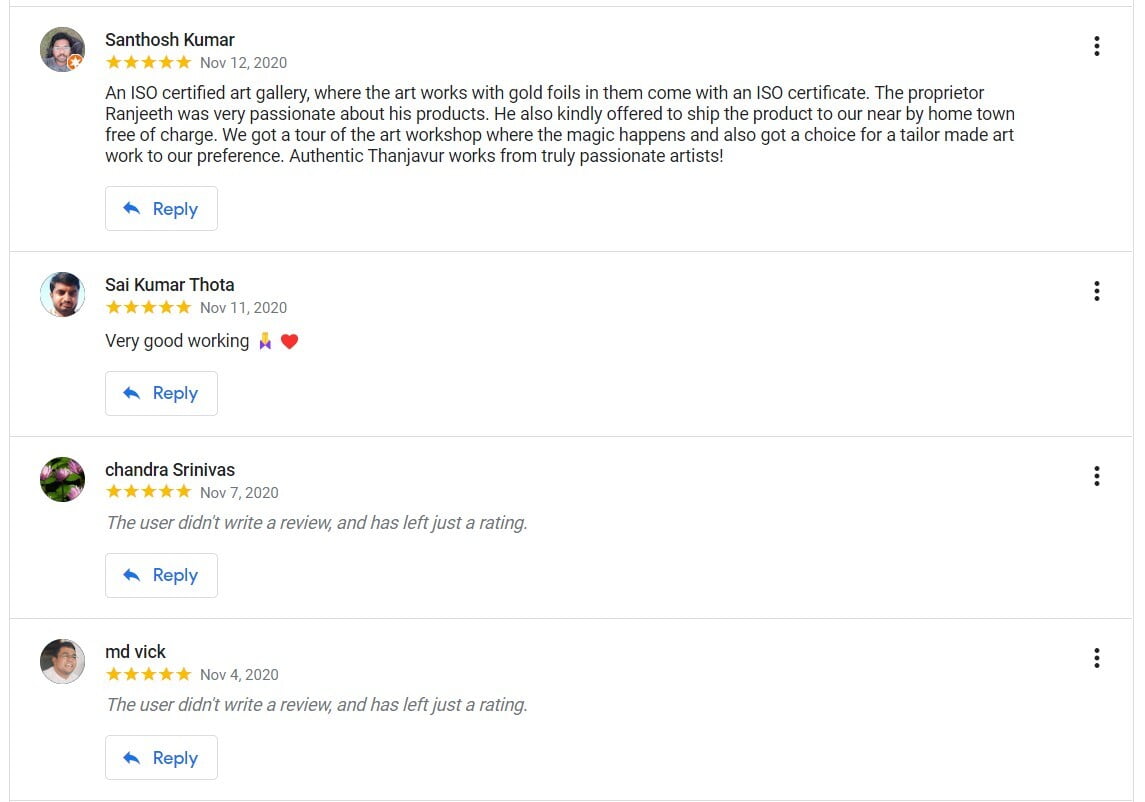The image size is (1145, 802).
Task: Open more options for chandra Srinivas's review
Action: click(x=1097, y=476)
